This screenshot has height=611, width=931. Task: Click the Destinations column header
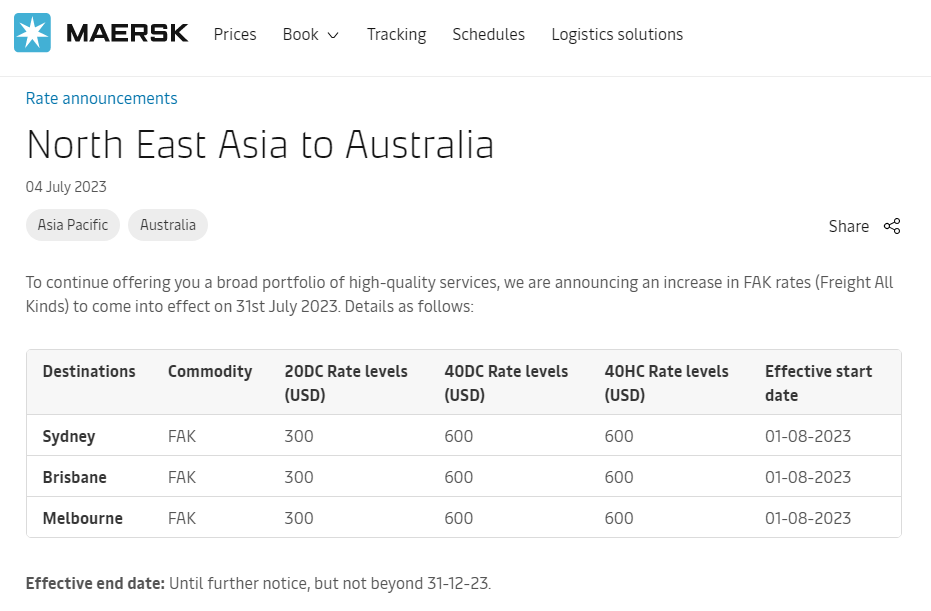[x=89, y=371]
